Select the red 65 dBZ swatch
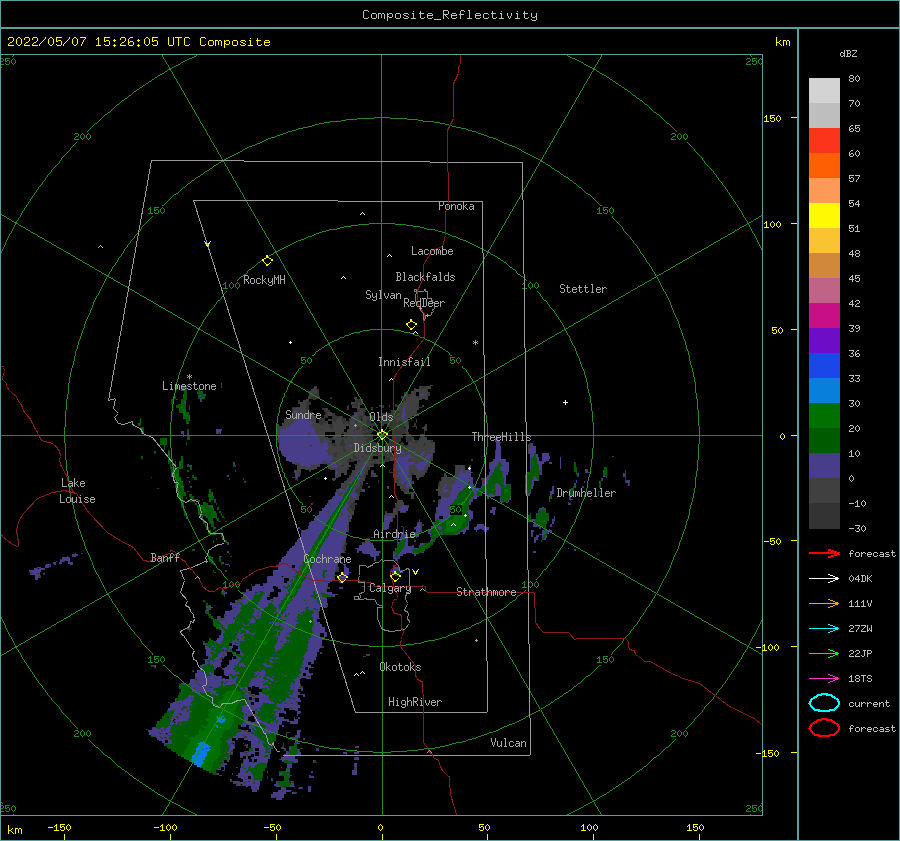 (824, 140)
